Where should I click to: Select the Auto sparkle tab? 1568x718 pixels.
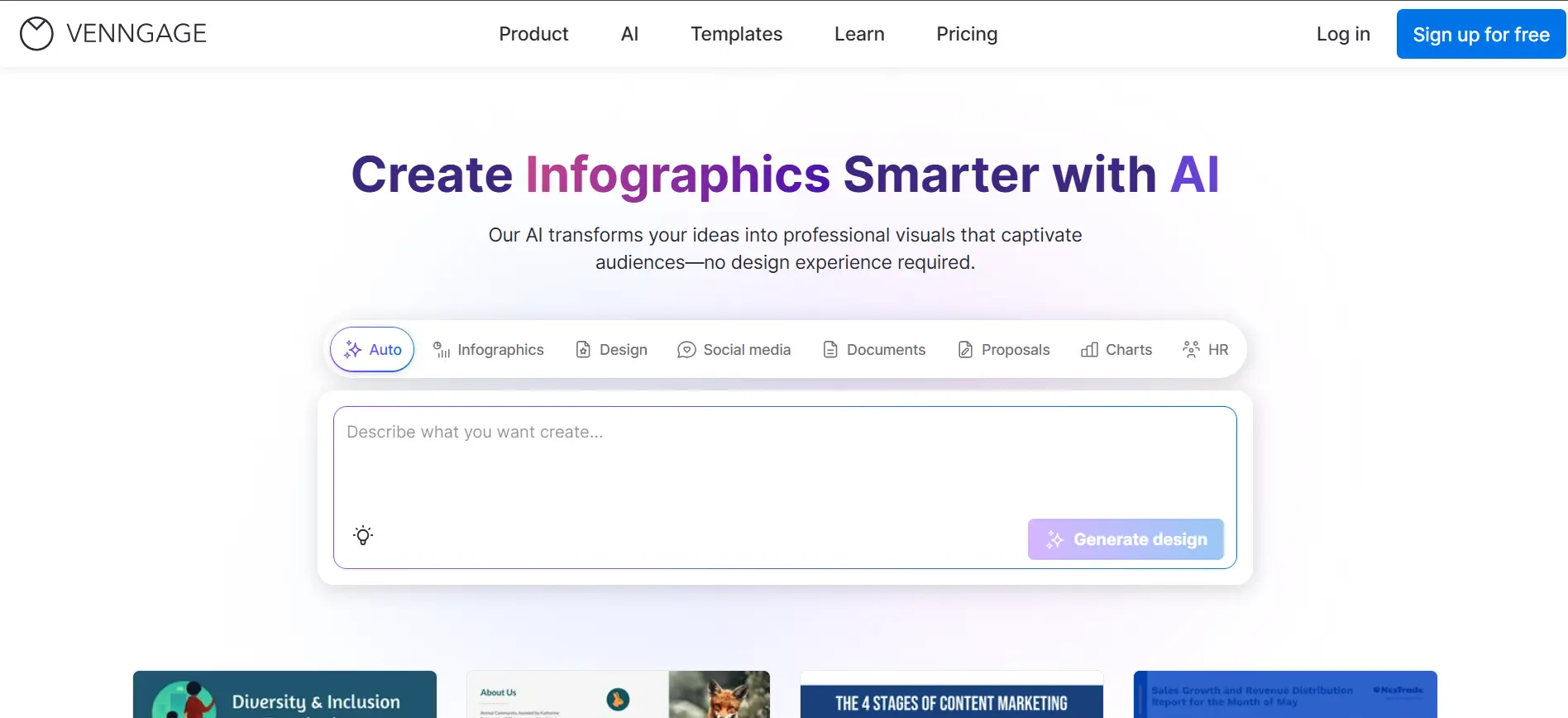pos(372,350)
